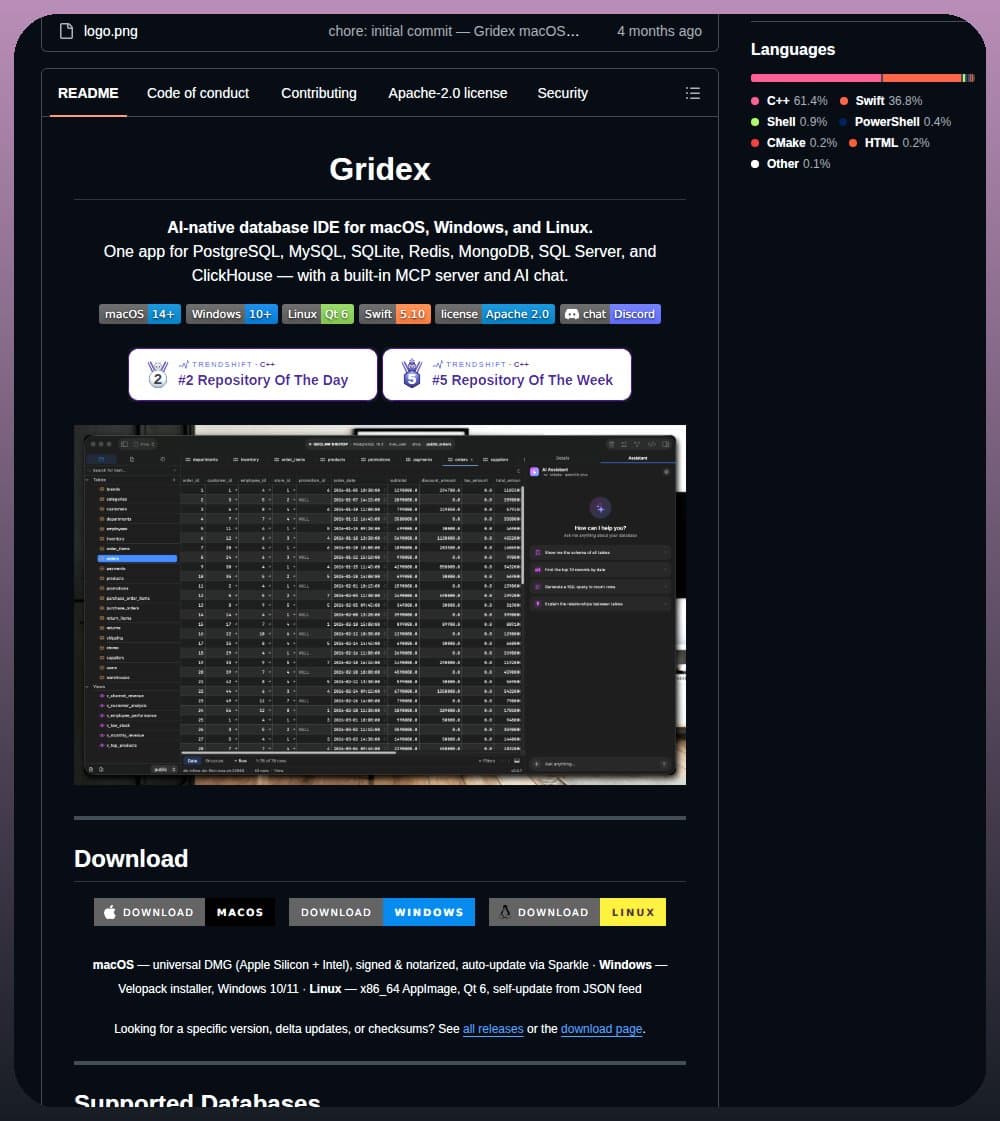Click the Languages sidebar heading
Image resolution: width=1000 pixels, height=1121 pixels.
(793, 49)
